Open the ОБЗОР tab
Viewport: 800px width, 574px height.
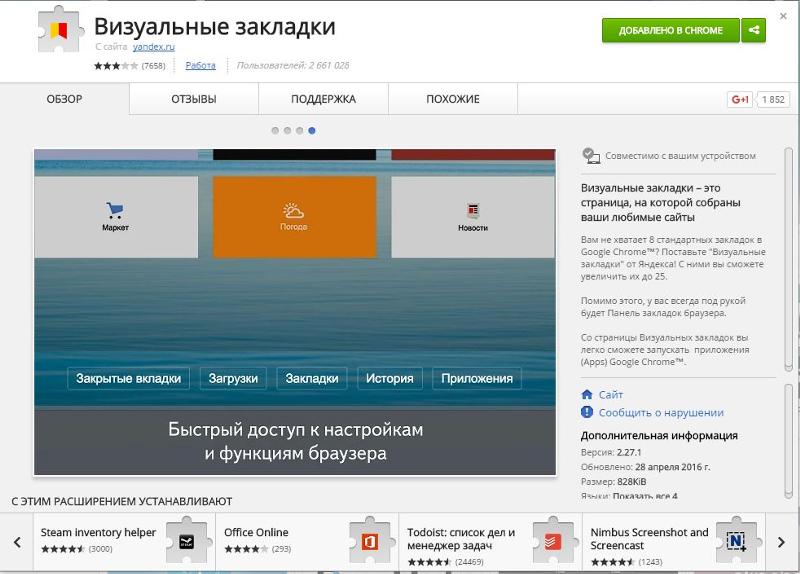click(64, 99)
